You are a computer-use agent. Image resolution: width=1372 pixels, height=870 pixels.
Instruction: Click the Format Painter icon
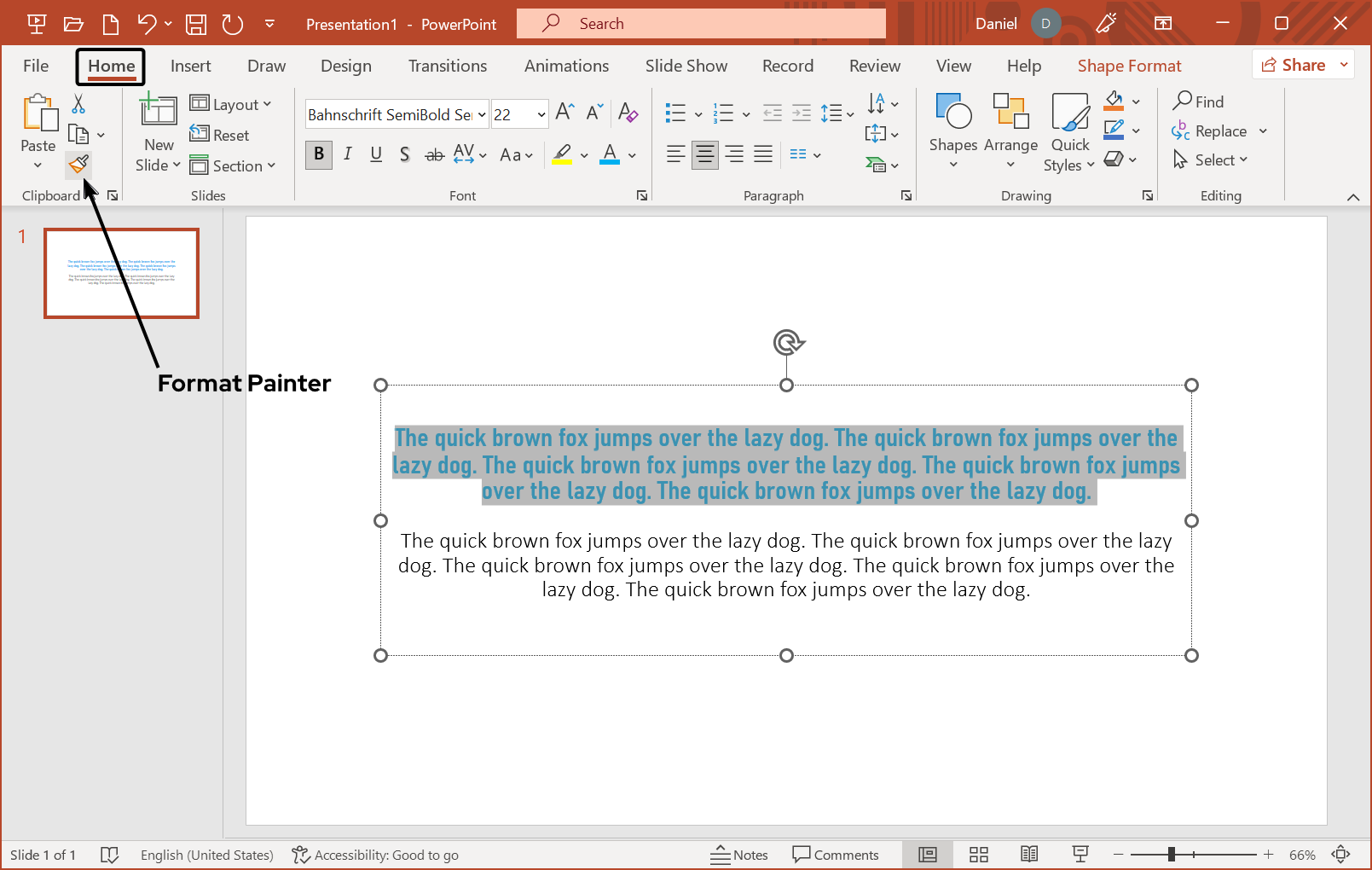coord(78,164)
